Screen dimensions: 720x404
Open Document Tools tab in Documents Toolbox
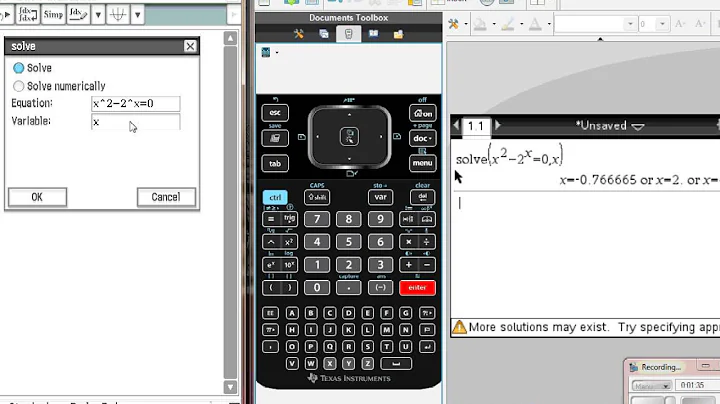pos(298,34)
